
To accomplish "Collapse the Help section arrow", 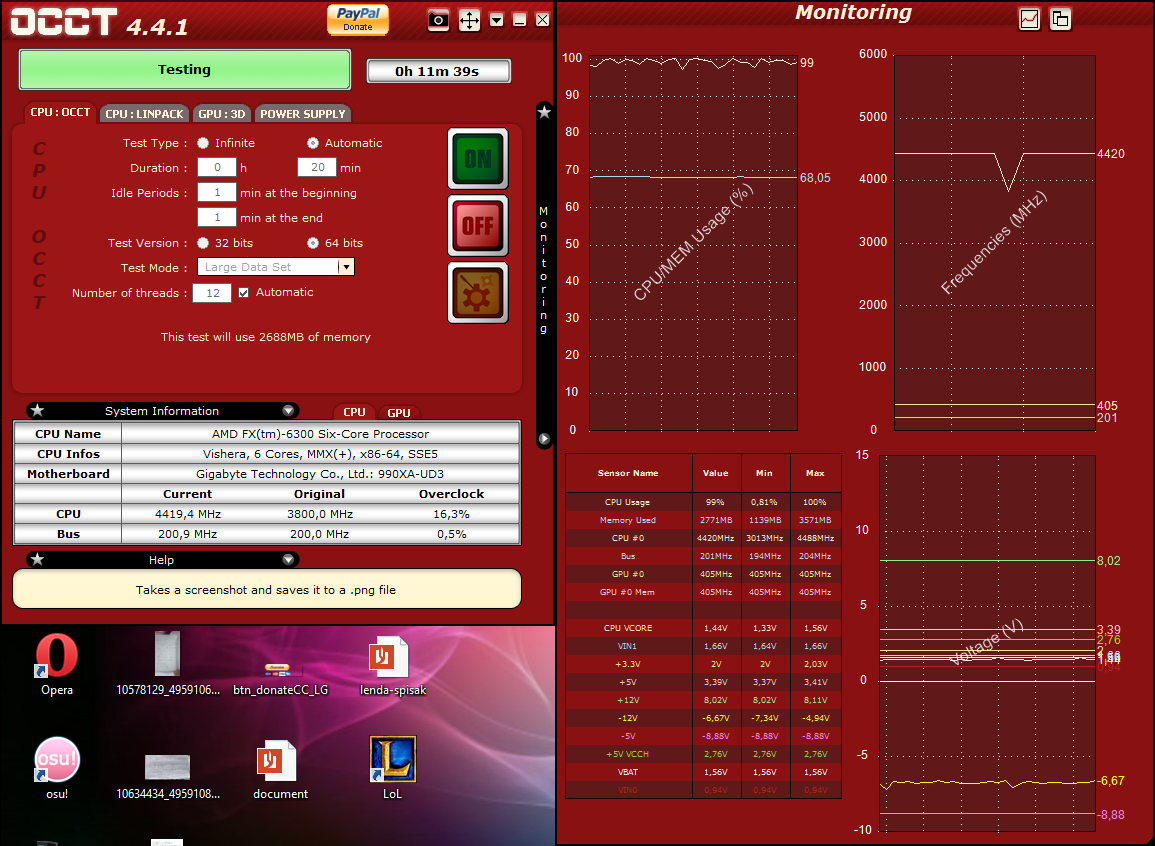I will (x=288, y=560).
